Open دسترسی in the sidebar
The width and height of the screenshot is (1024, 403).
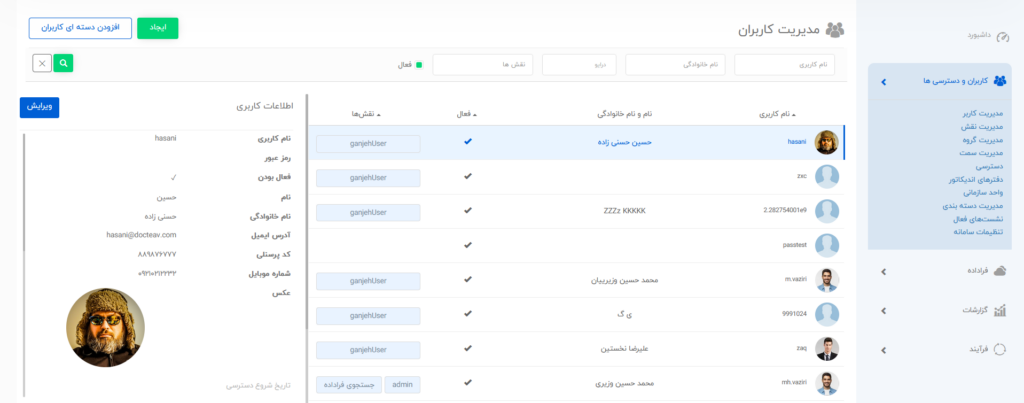tap(989, 167)
